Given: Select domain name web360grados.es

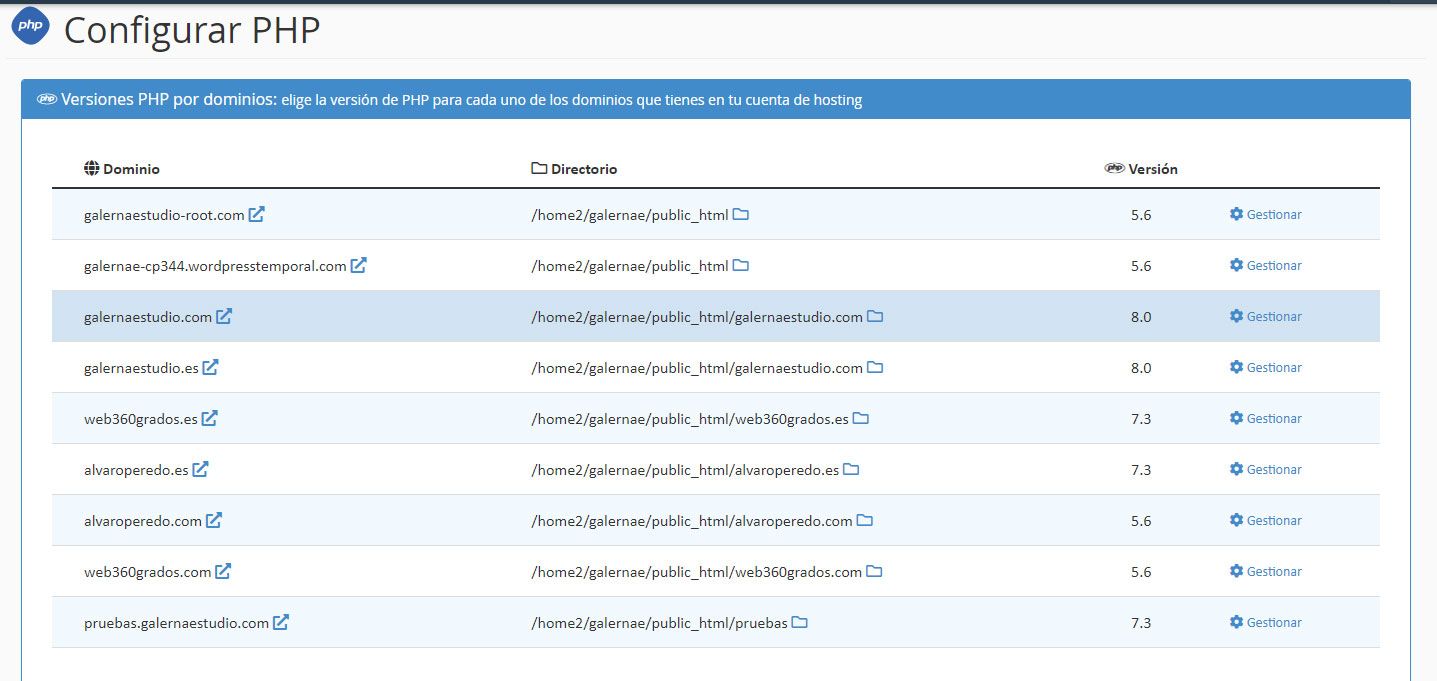Looking at the screenshot, I should 141,419.
